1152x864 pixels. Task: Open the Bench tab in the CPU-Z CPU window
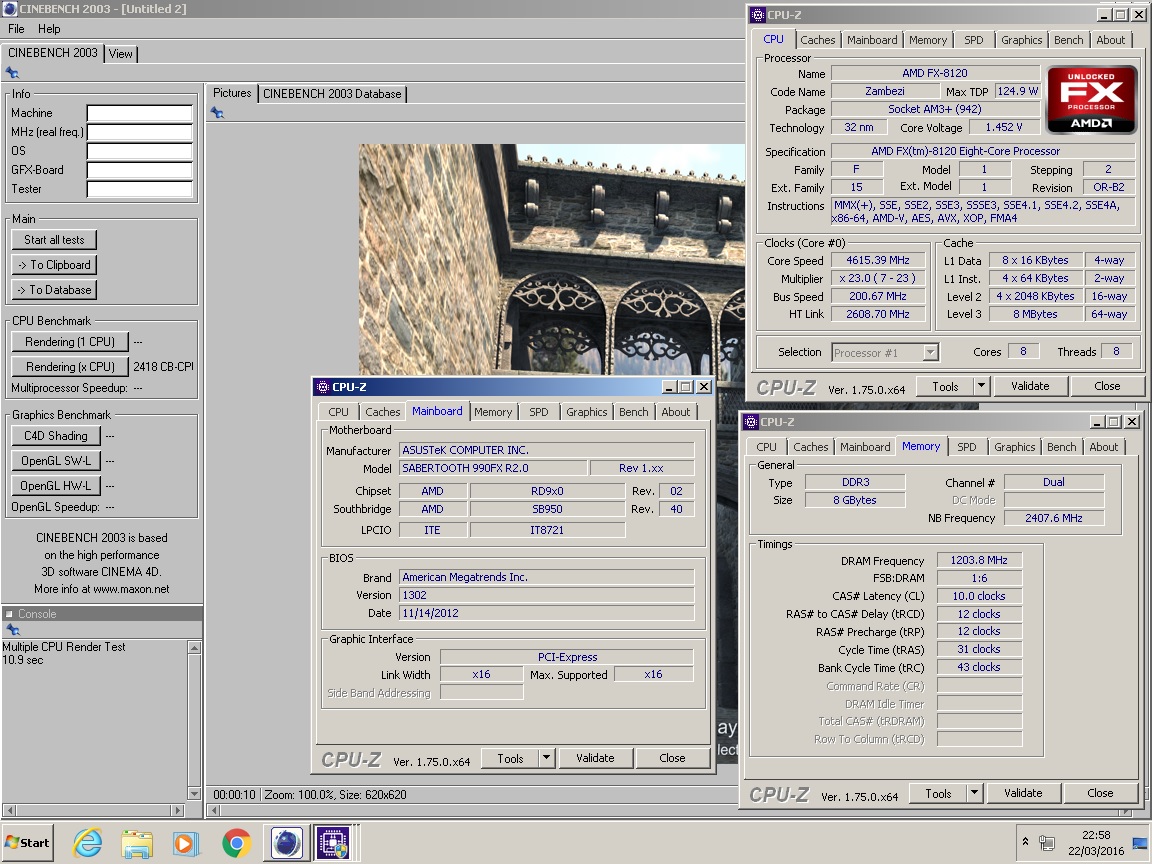tap(1068, 40)
